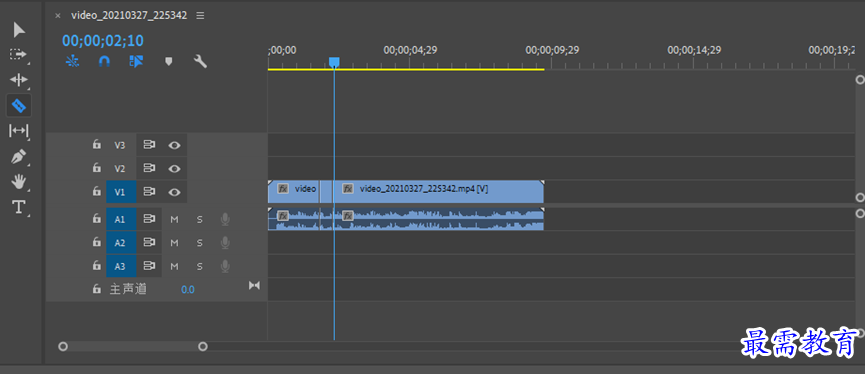Enable voice-over record on A2

pyautogui.click(x=225, y=243)
